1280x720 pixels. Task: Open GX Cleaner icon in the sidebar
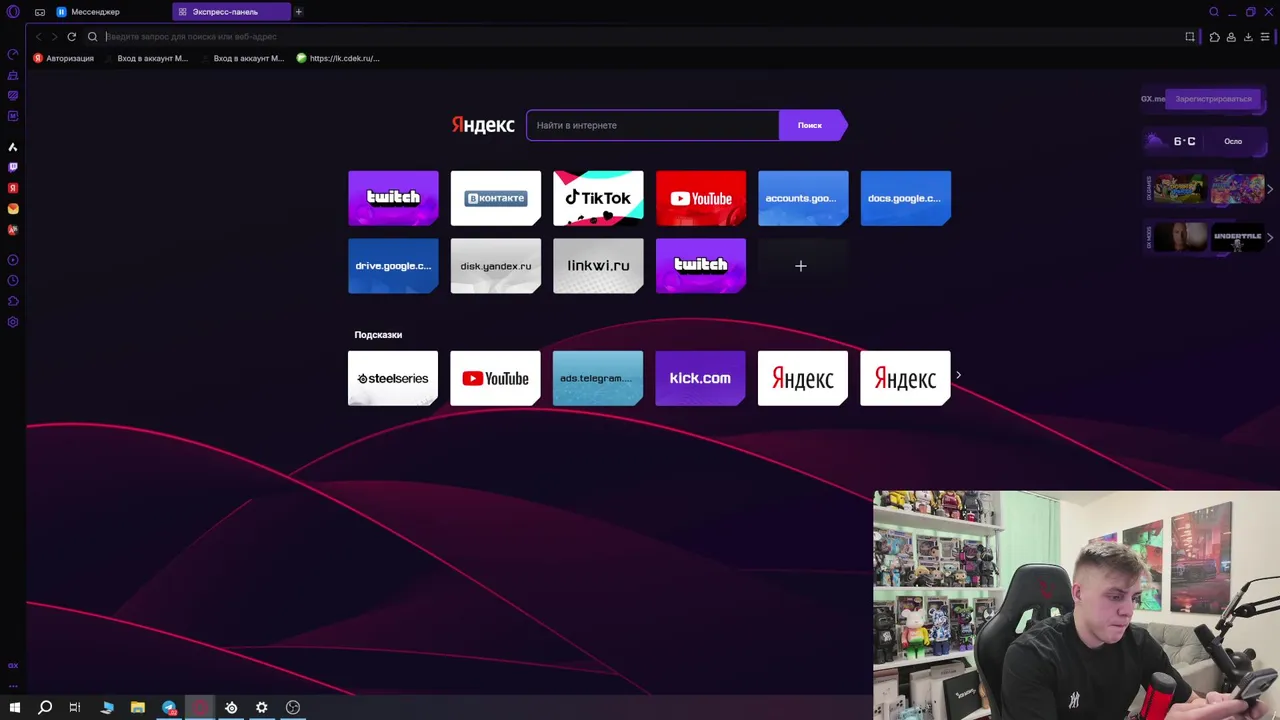coord(13,75)
